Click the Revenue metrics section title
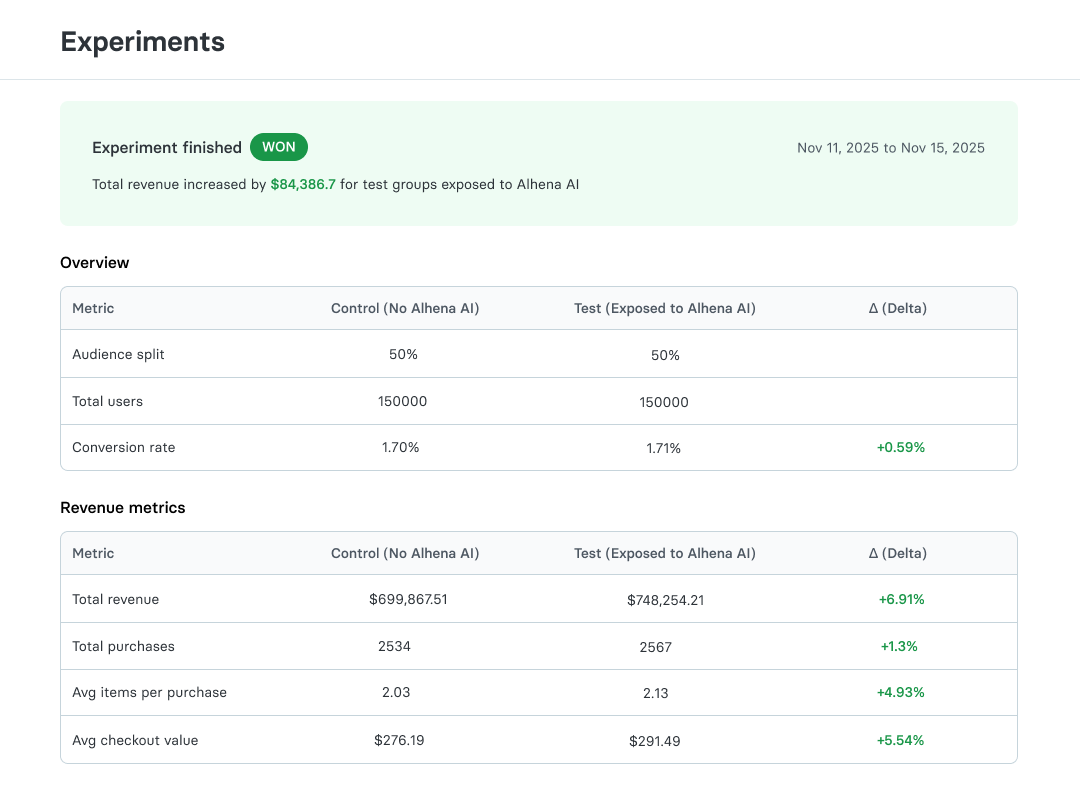Screen dimensions: 1080x806 (x=123, y=507)
